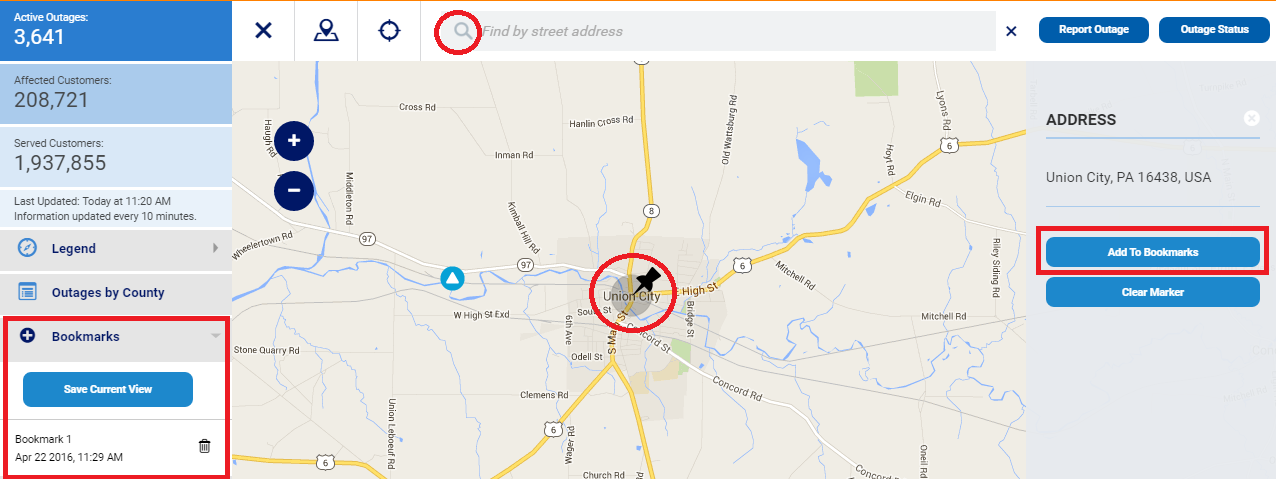
Task: Click the Report Outage button
Action: pos(1094,30)
